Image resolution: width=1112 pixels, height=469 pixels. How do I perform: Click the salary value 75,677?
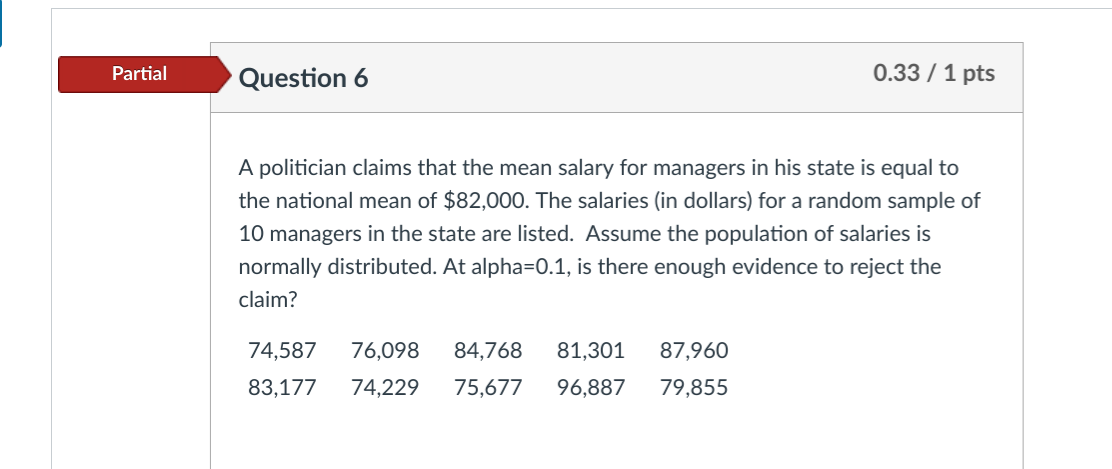488,387
